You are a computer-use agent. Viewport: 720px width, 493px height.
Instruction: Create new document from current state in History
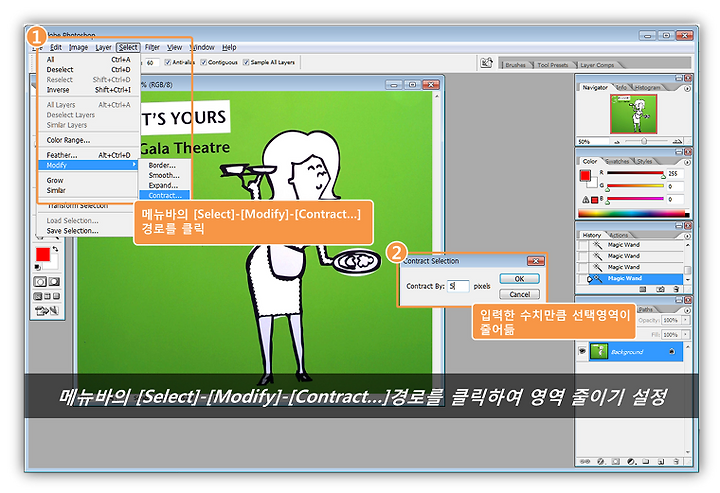[643, 289]
